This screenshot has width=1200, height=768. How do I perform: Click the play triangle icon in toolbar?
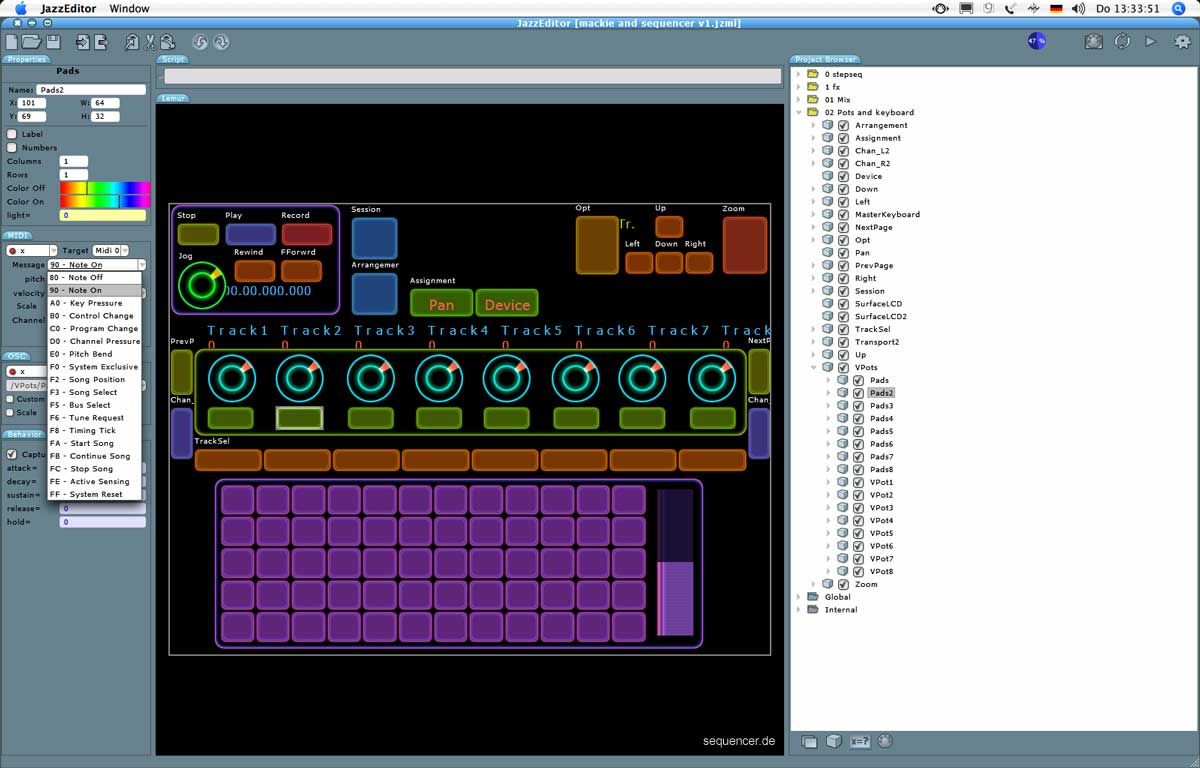pos(1151,42)
